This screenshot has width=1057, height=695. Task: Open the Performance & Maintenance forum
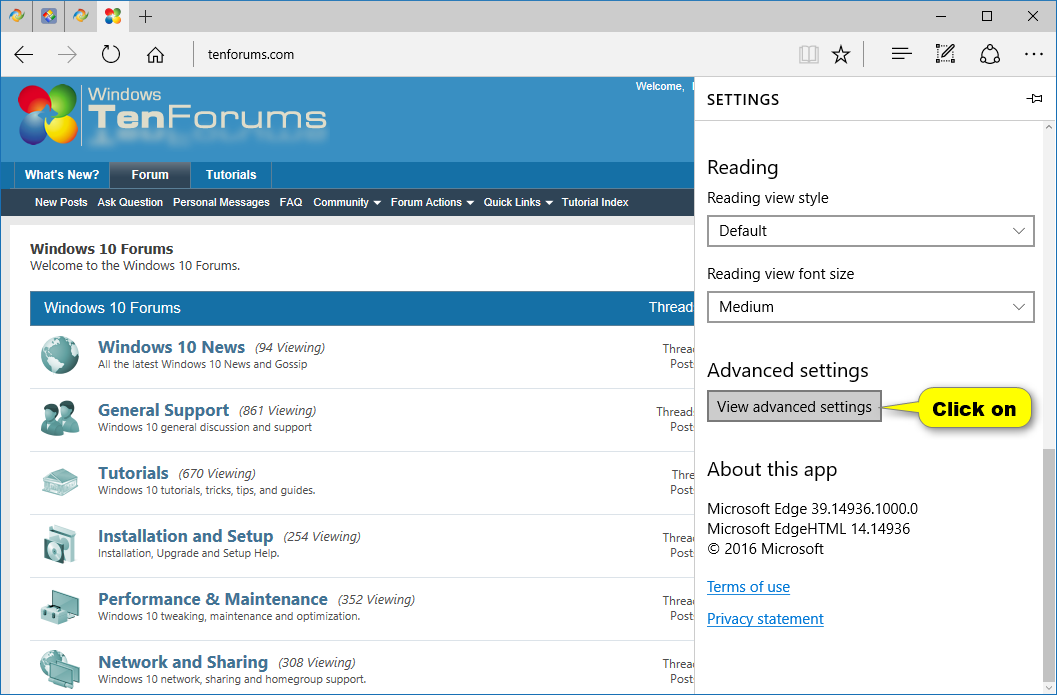coord(212,599)
